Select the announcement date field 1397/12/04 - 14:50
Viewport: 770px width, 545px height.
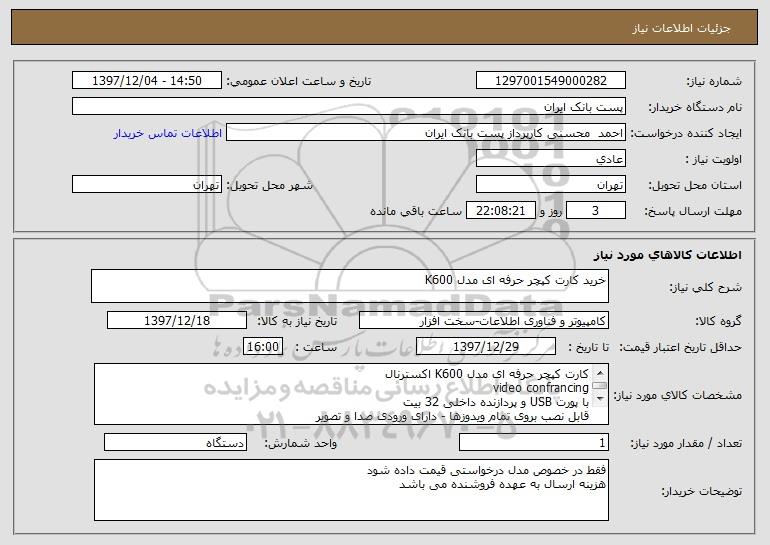[147, 81]
